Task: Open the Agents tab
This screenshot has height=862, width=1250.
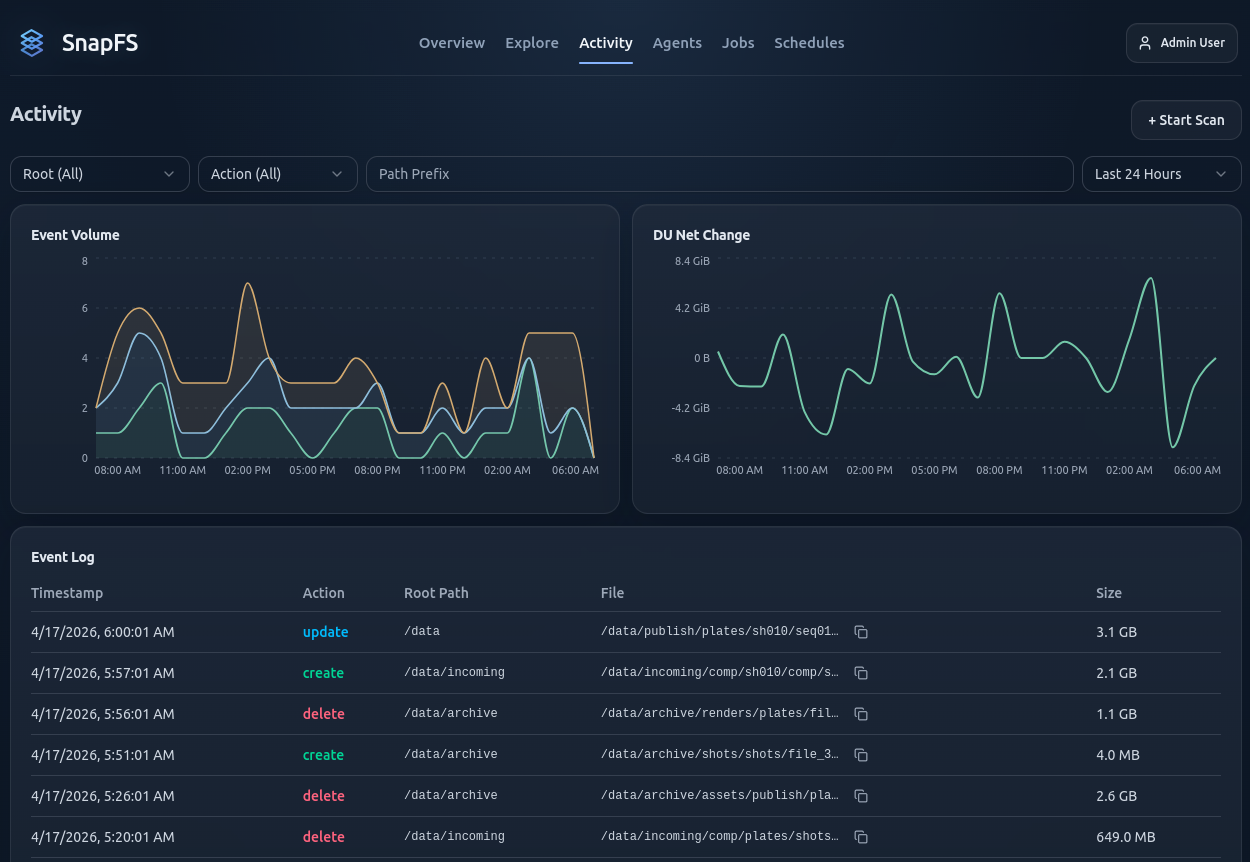Action: click(x=677, y=43)
